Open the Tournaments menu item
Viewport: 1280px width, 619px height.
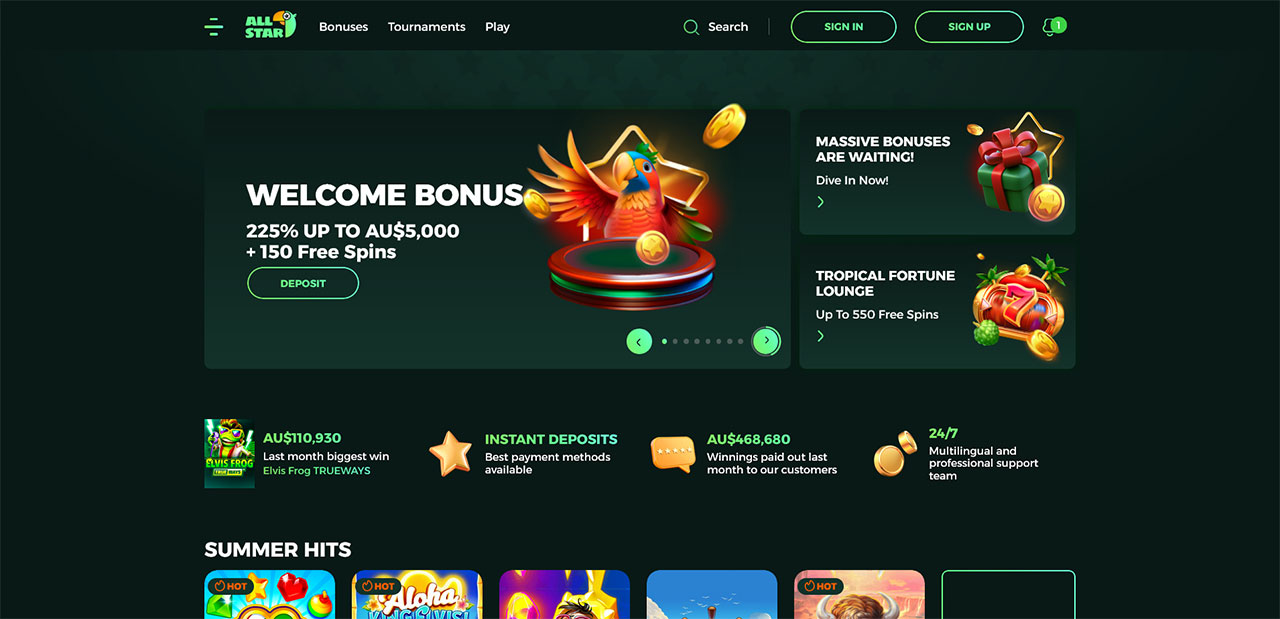[427, 27]
